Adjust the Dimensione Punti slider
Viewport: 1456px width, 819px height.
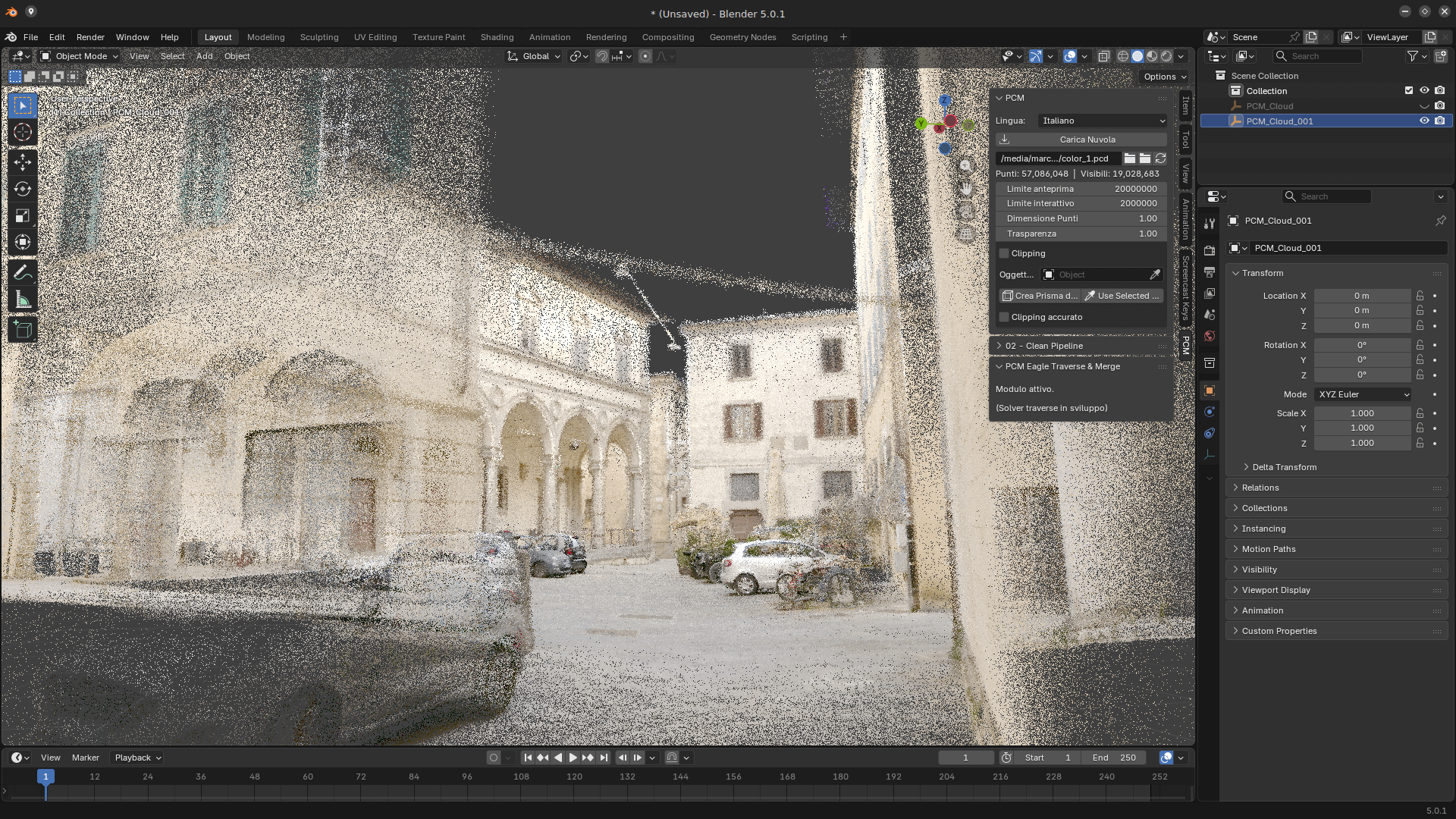pos(1081,218)
